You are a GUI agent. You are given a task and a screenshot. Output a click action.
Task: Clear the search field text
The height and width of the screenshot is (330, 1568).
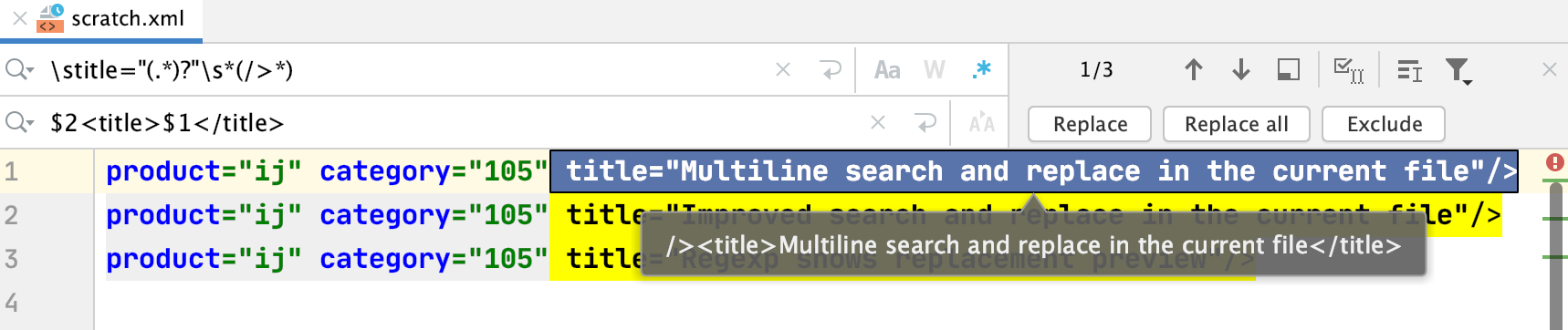click(783, 69)
